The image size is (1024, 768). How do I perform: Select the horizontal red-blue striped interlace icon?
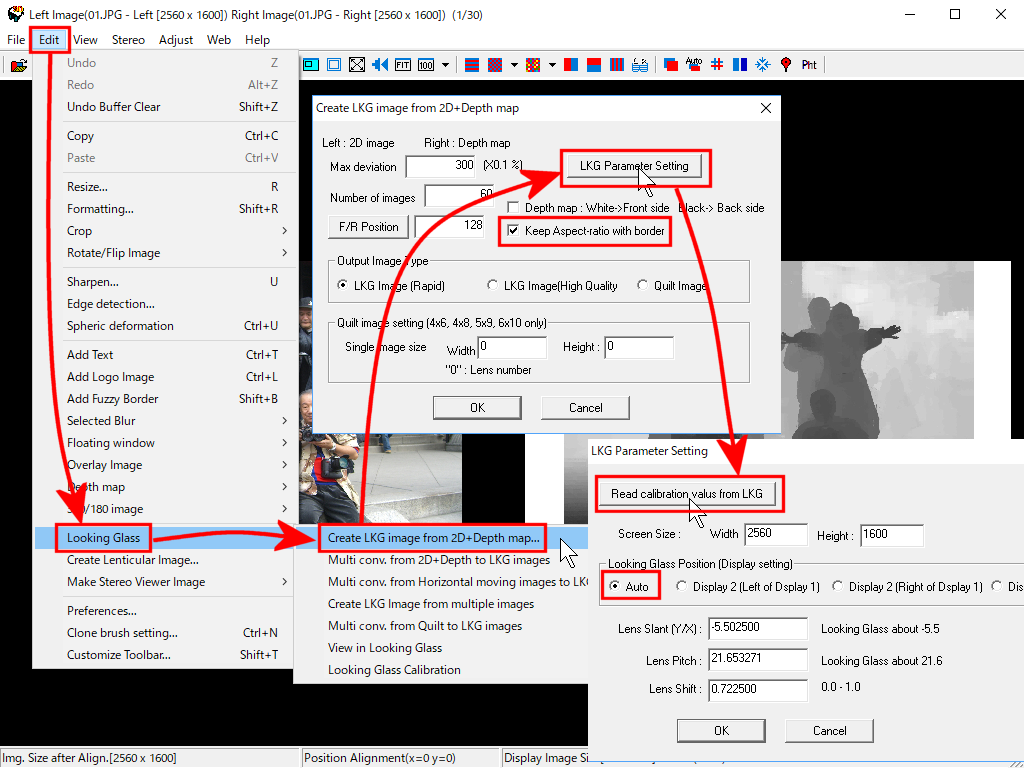pyautogui.click(x=472, y=65)
